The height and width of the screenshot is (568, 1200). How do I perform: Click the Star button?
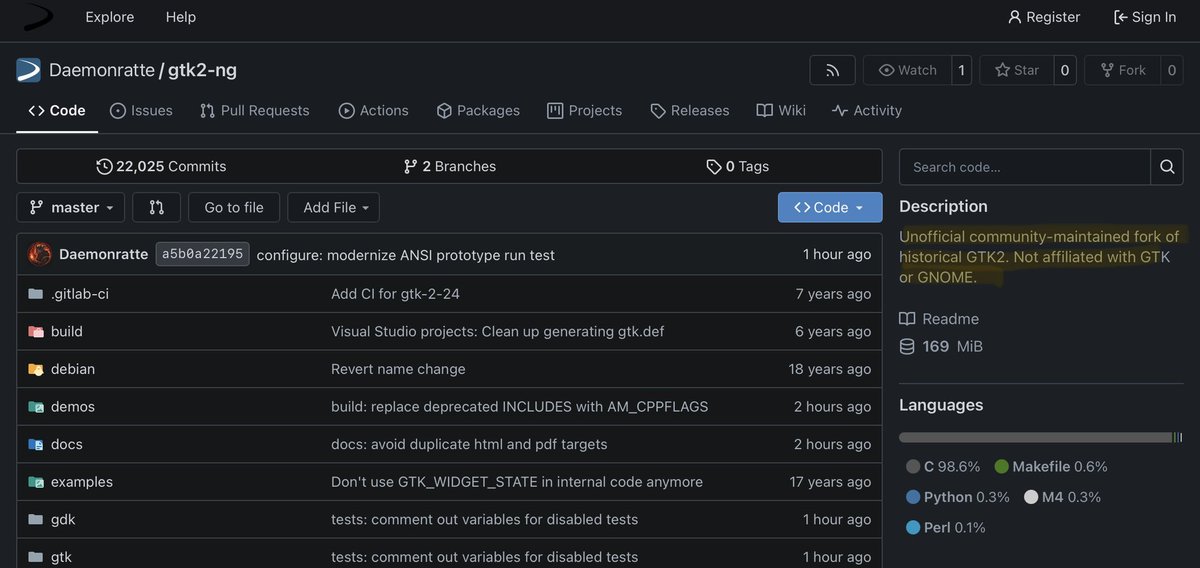[1016, 70]
